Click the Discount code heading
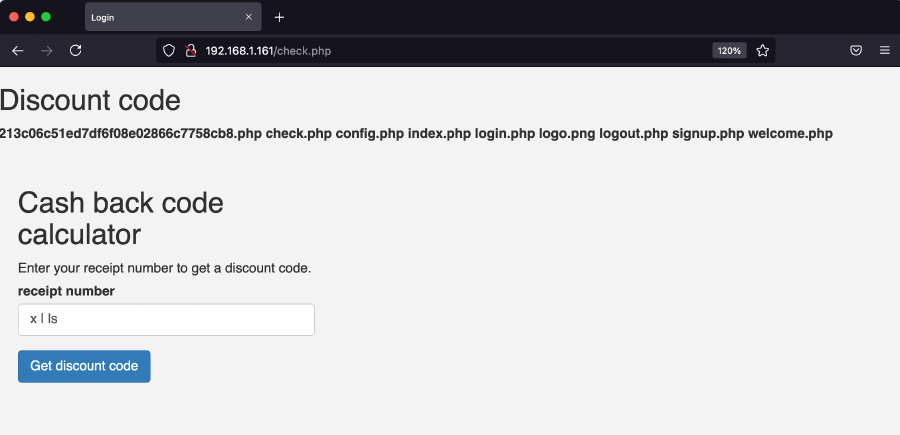This screenshot has width=900, height=435. click(x=91, y=101)
